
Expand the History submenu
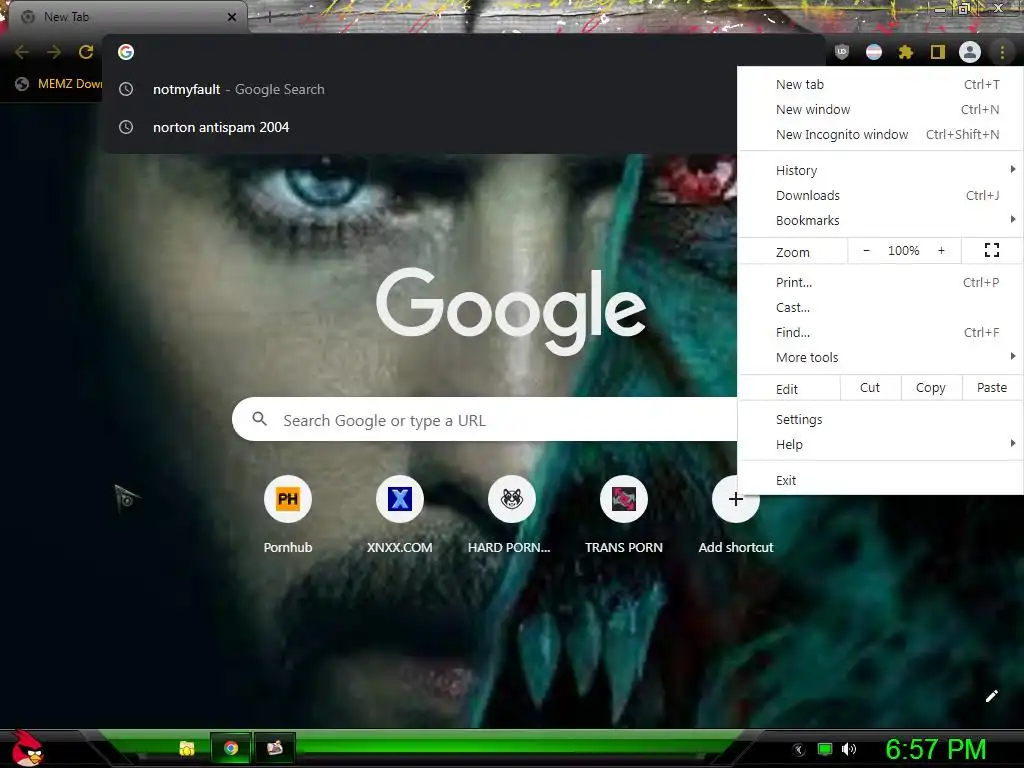click(x=880, y=170)
